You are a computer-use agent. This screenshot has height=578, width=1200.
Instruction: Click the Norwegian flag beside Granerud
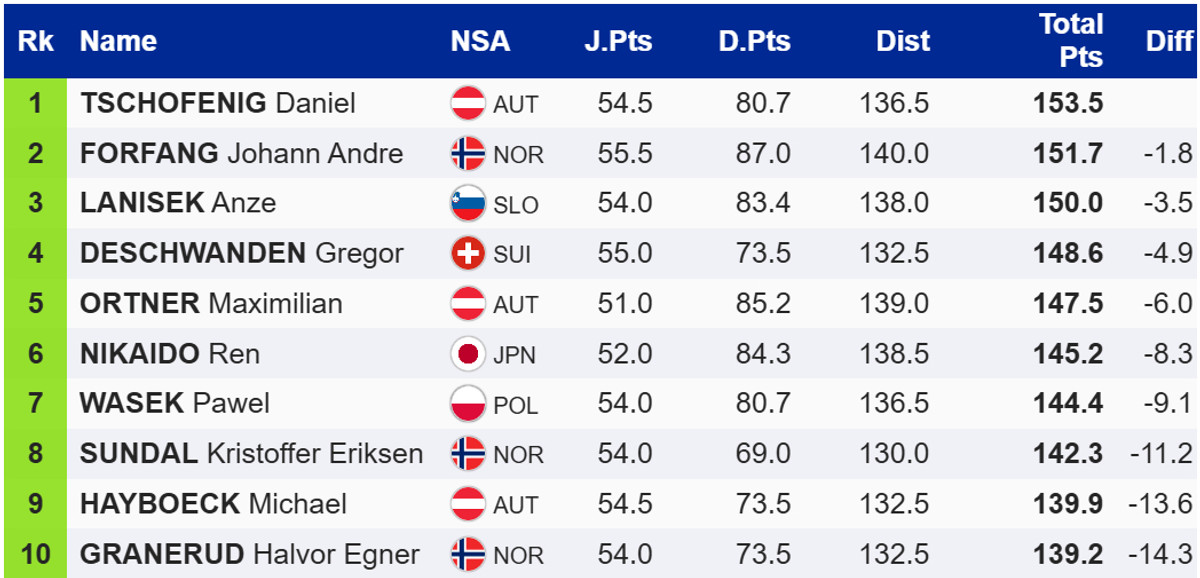tap(467, 554)
